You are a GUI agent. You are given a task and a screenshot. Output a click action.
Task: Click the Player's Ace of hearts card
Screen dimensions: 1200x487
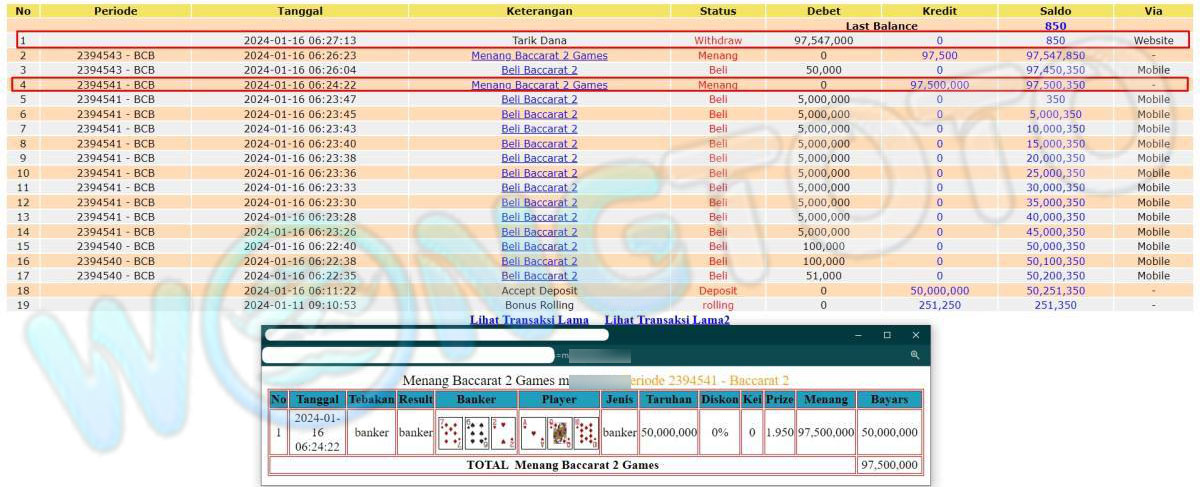click(533, 433)
